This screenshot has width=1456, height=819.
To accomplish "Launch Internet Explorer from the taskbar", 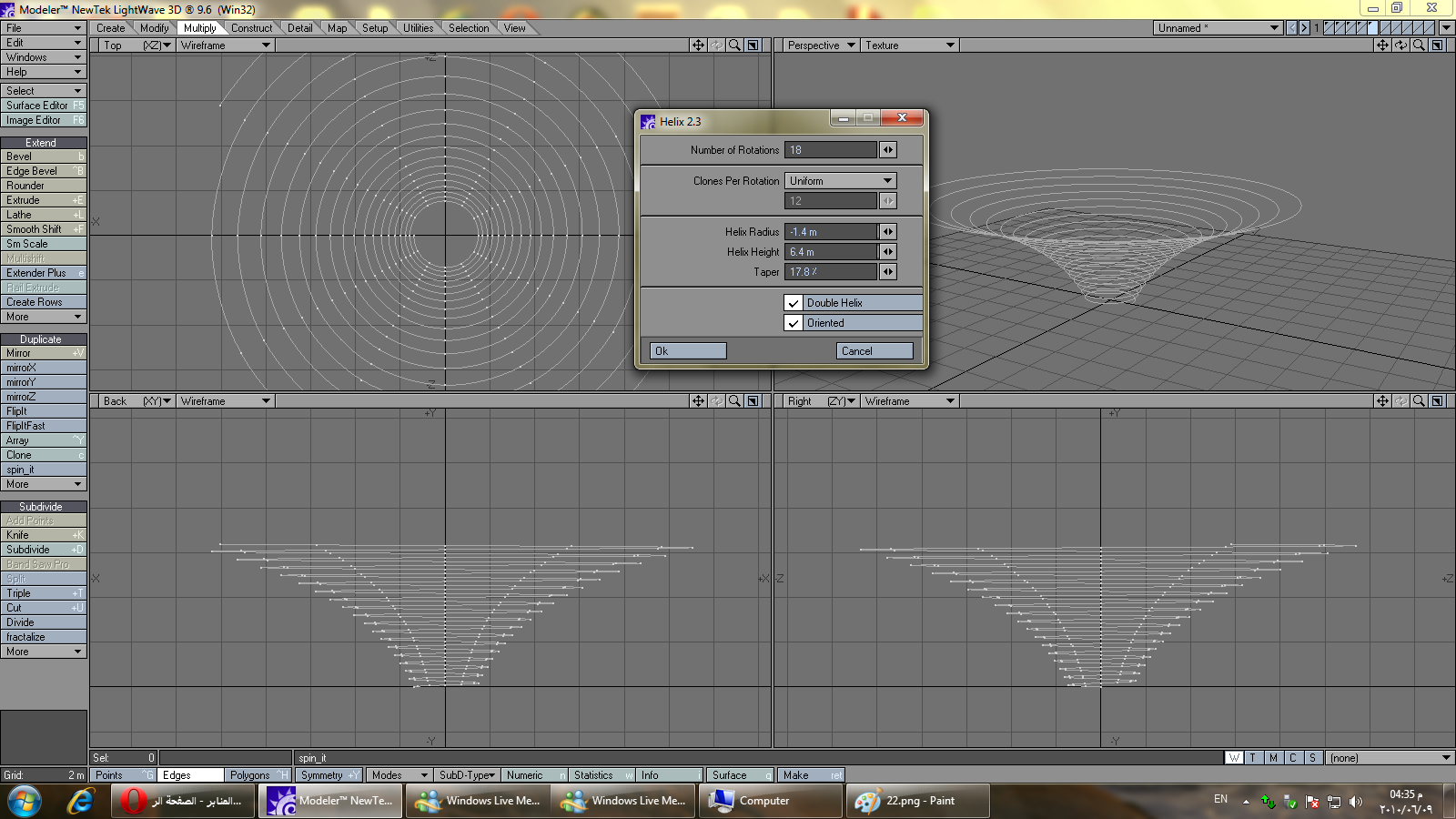I will [81, 802].
